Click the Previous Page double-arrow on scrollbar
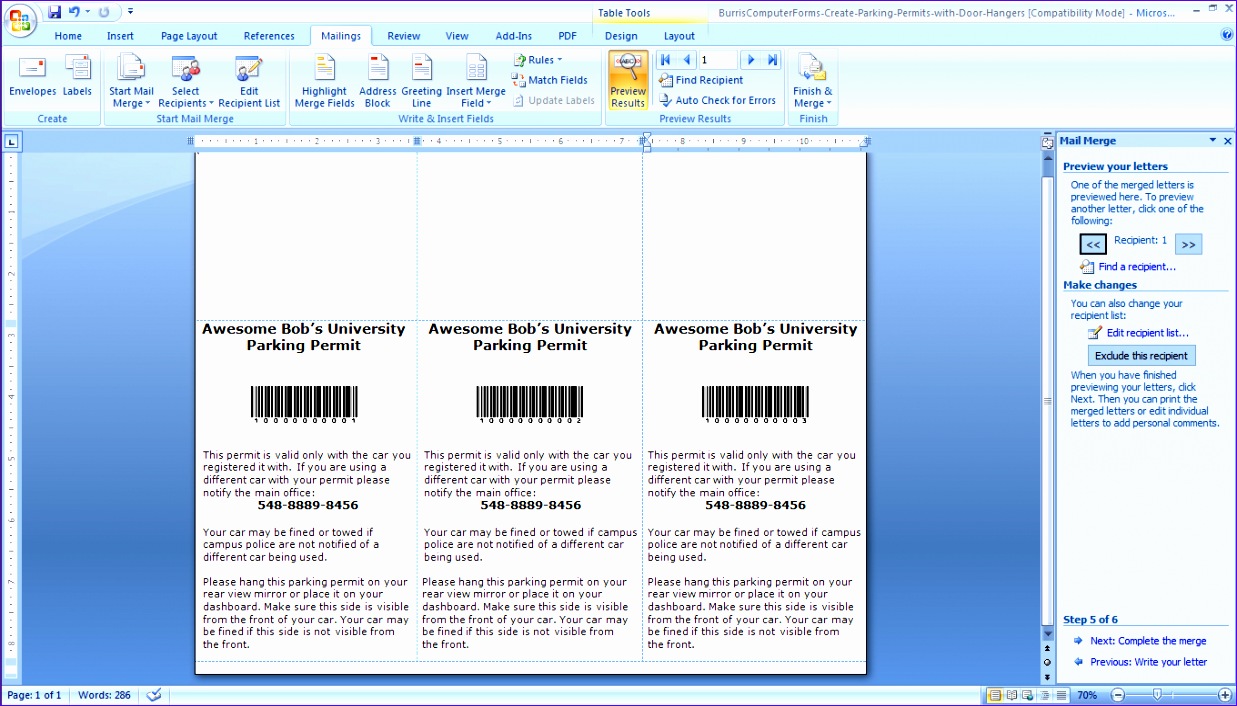This screenshot has width=1237, height=706. tap(1047, 649)
